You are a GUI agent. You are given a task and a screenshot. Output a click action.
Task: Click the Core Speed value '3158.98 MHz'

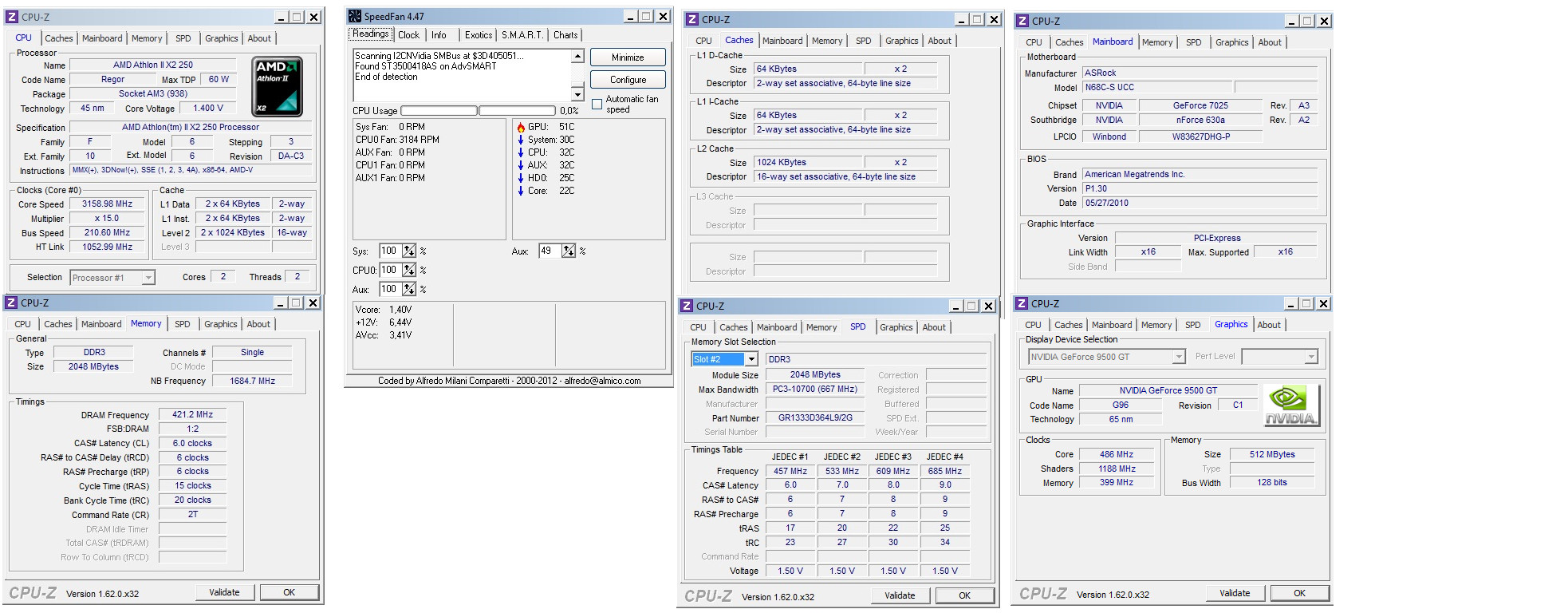[x=108, y=204]
